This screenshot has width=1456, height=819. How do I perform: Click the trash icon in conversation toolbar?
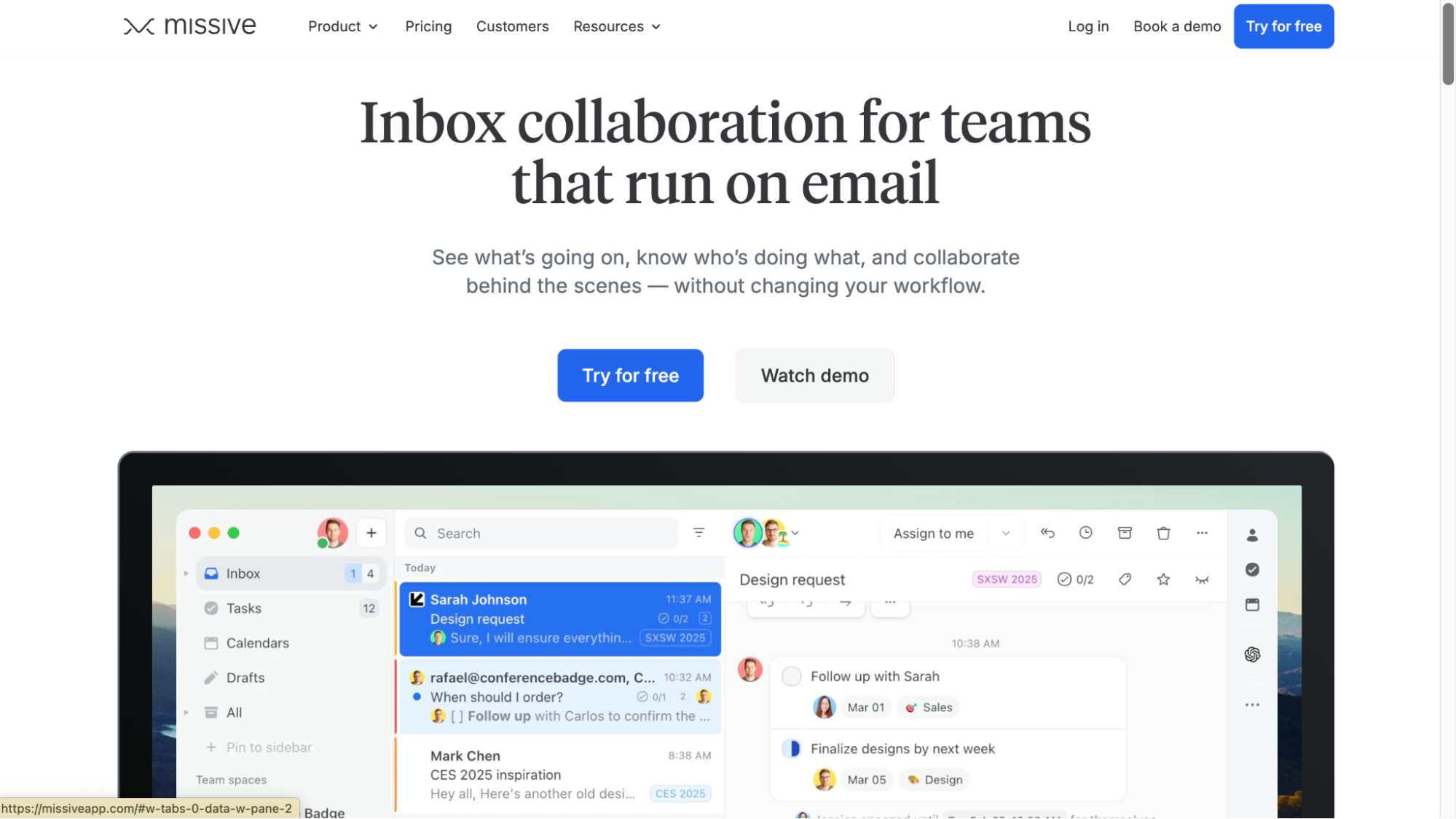[x=1163, y=533]
